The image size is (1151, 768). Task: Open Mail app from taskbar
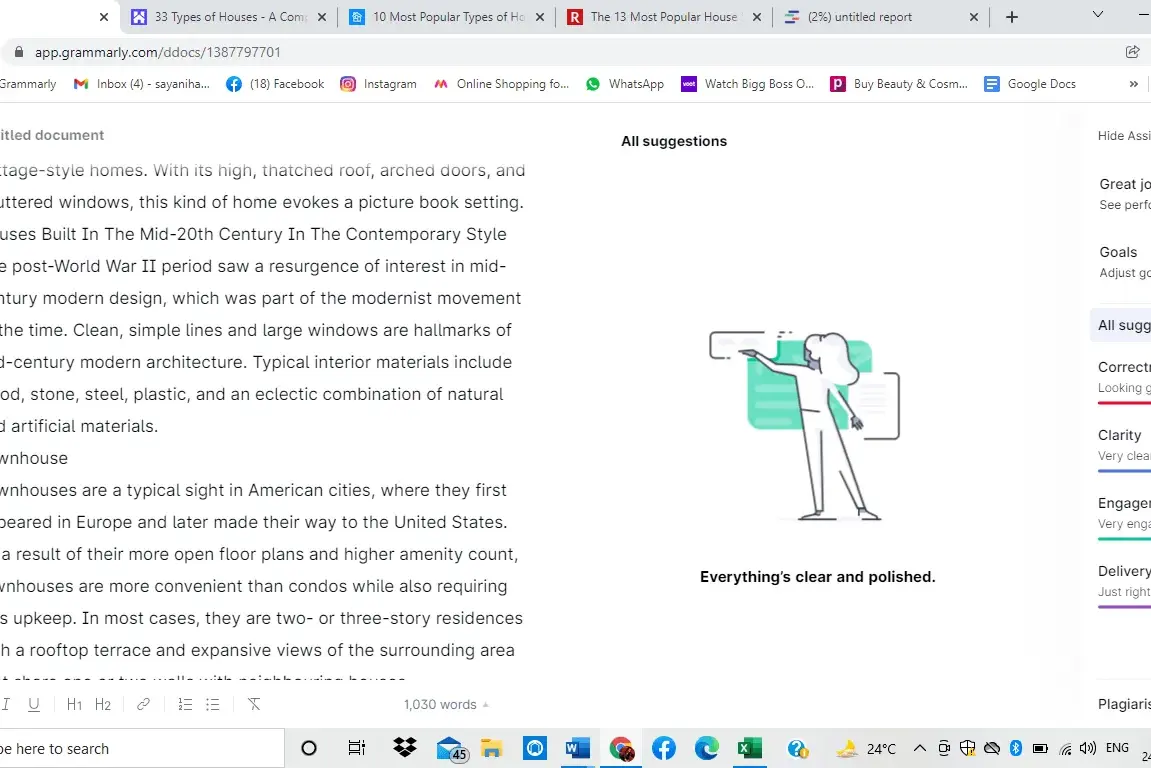pos(451,749)
